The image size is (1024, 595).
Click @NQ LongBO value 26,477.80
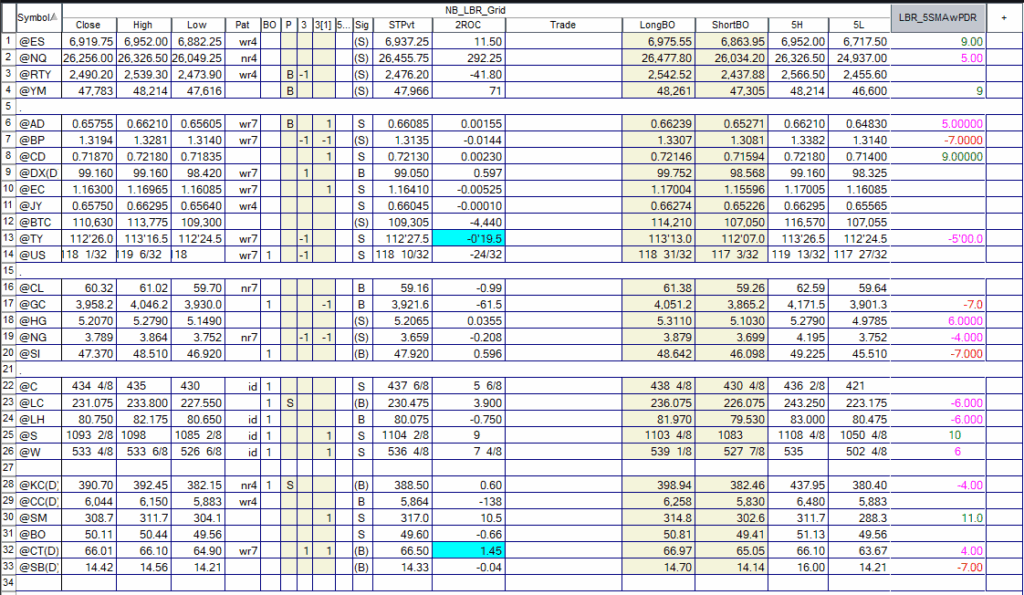(658, 57)
